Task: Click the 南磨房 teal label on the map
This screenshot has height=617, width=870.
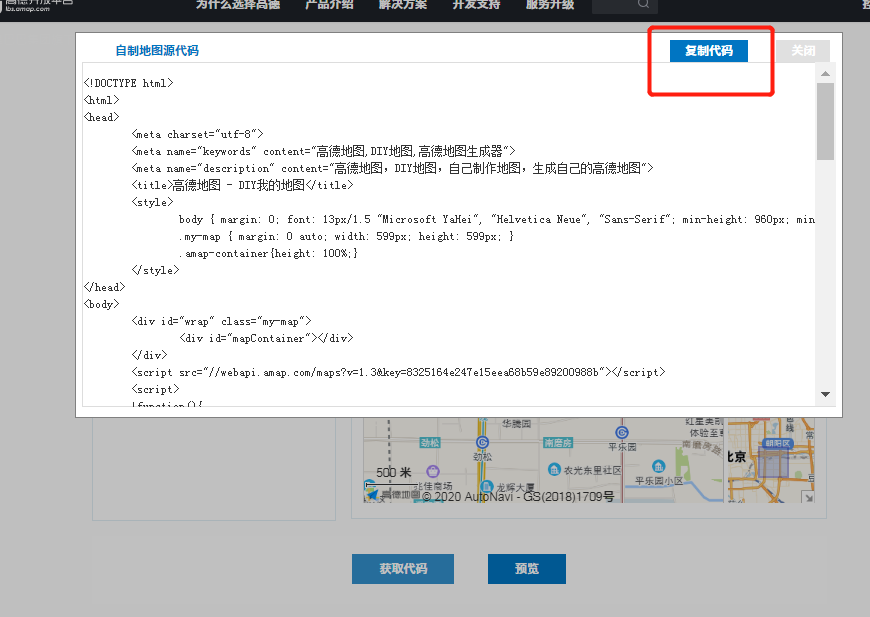Action: (x=558, y=443)
